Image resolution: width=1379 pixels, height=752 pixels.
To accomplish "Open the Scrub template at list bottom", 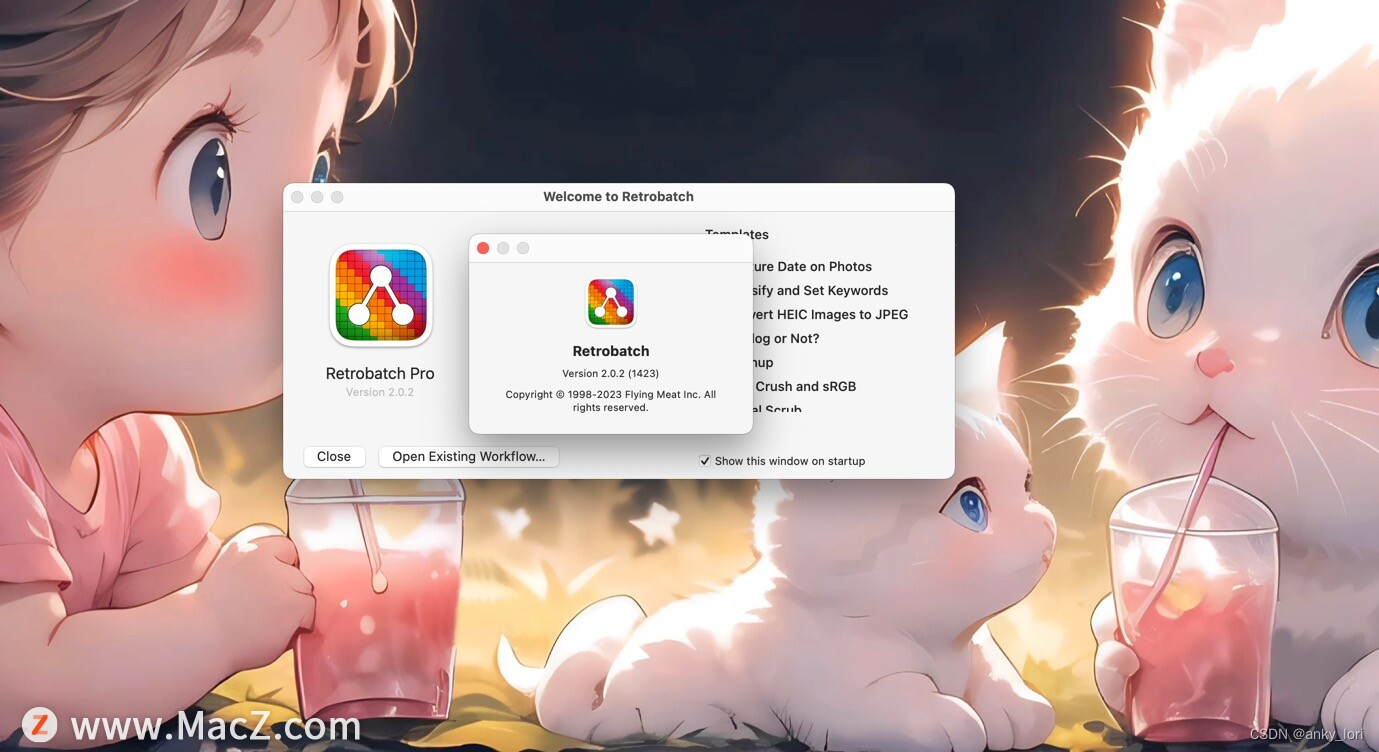I will tap(775, 410).
